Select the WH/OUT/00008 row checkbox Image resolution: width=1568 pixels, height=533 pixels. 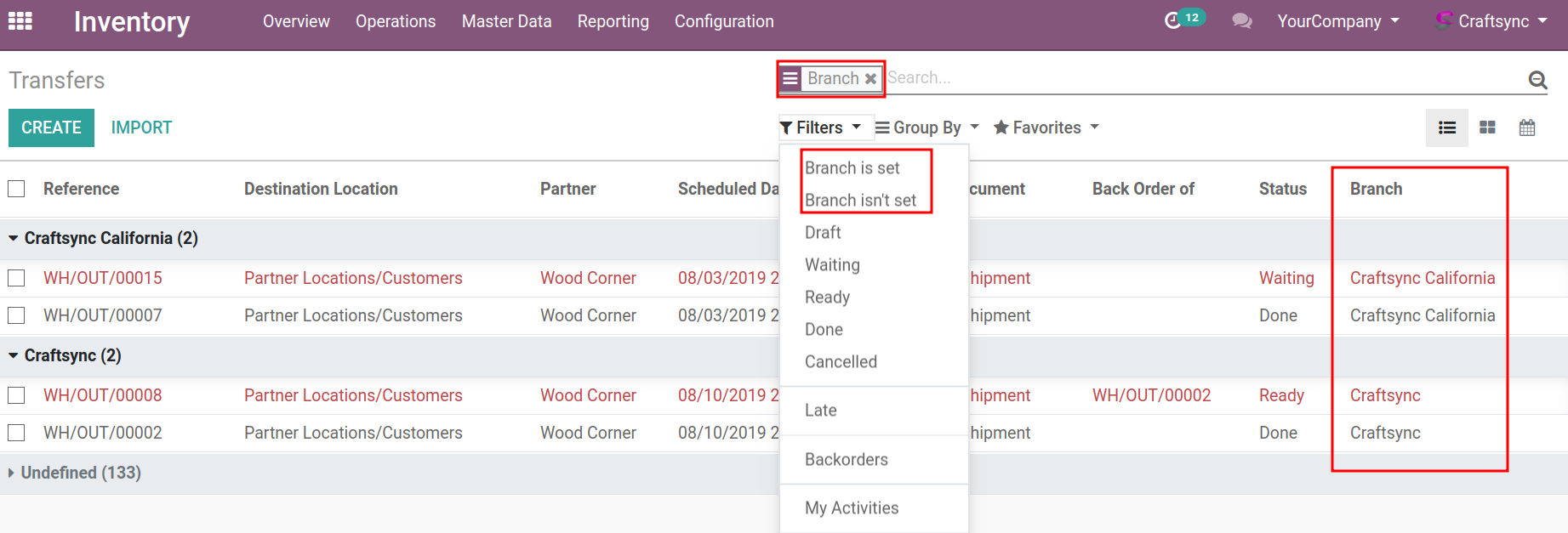tap(16, 395)
